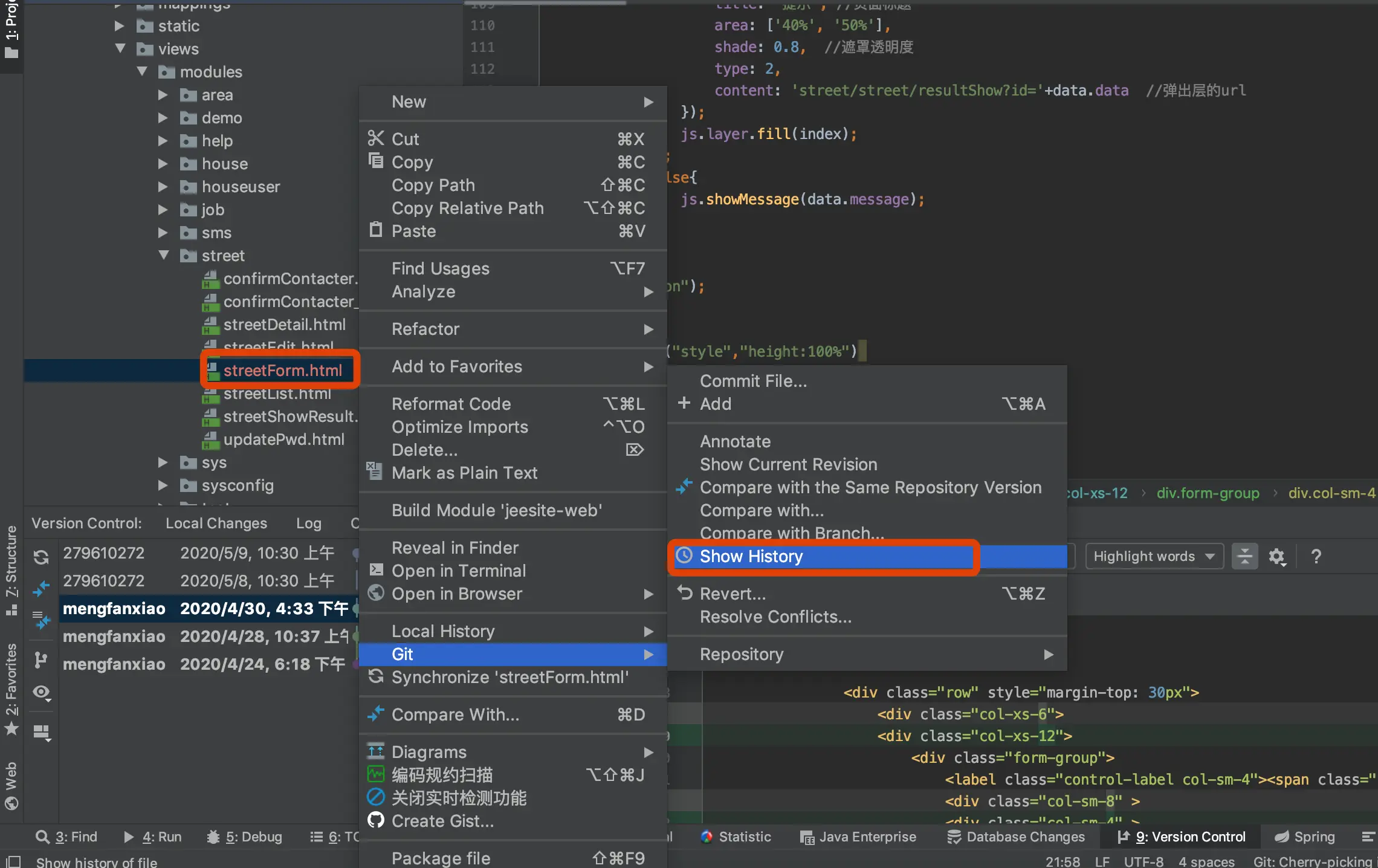Switch to the Local Changes tab

point(216,523)
